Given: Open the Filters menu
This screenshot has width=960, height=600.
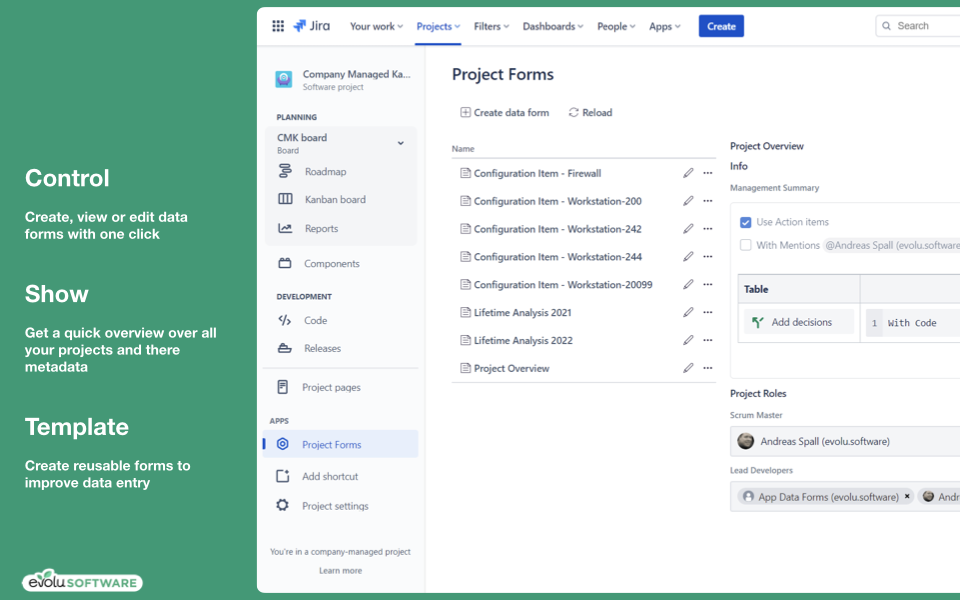Looking at the screenshot, I should point(490,27).
